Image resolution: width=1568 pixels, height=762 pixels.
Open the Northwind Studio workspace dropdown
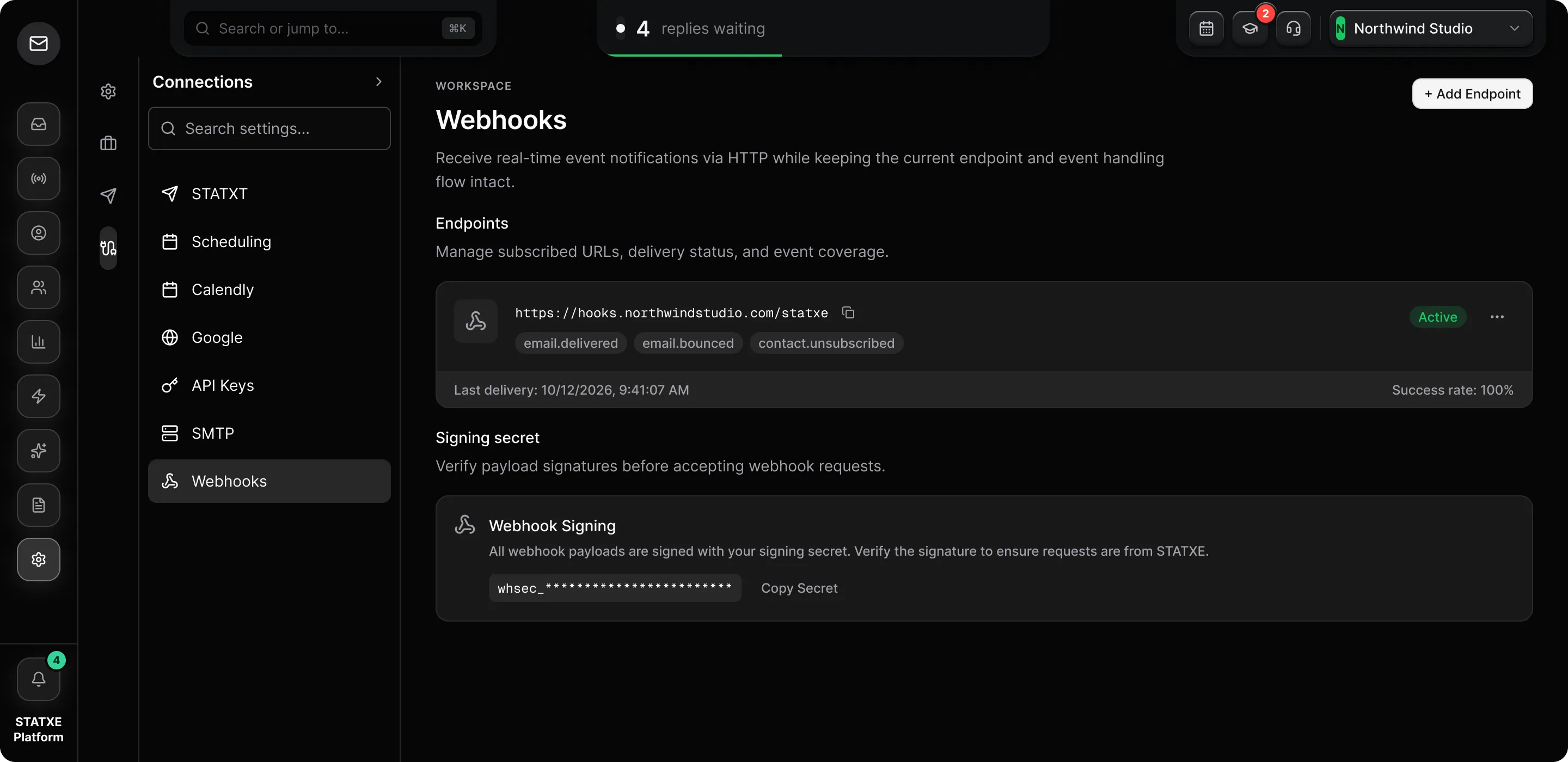point(1431,29)
